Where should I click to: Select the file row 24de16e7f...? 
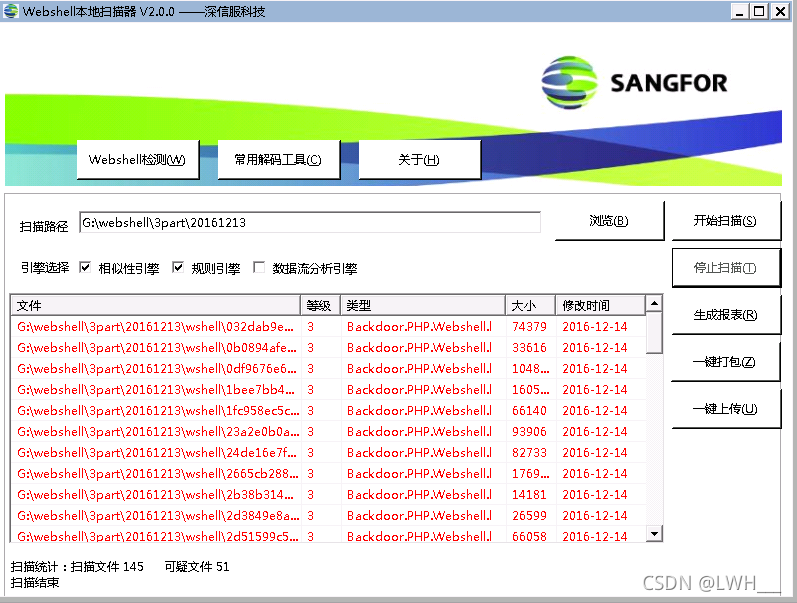tap(328, 453)
